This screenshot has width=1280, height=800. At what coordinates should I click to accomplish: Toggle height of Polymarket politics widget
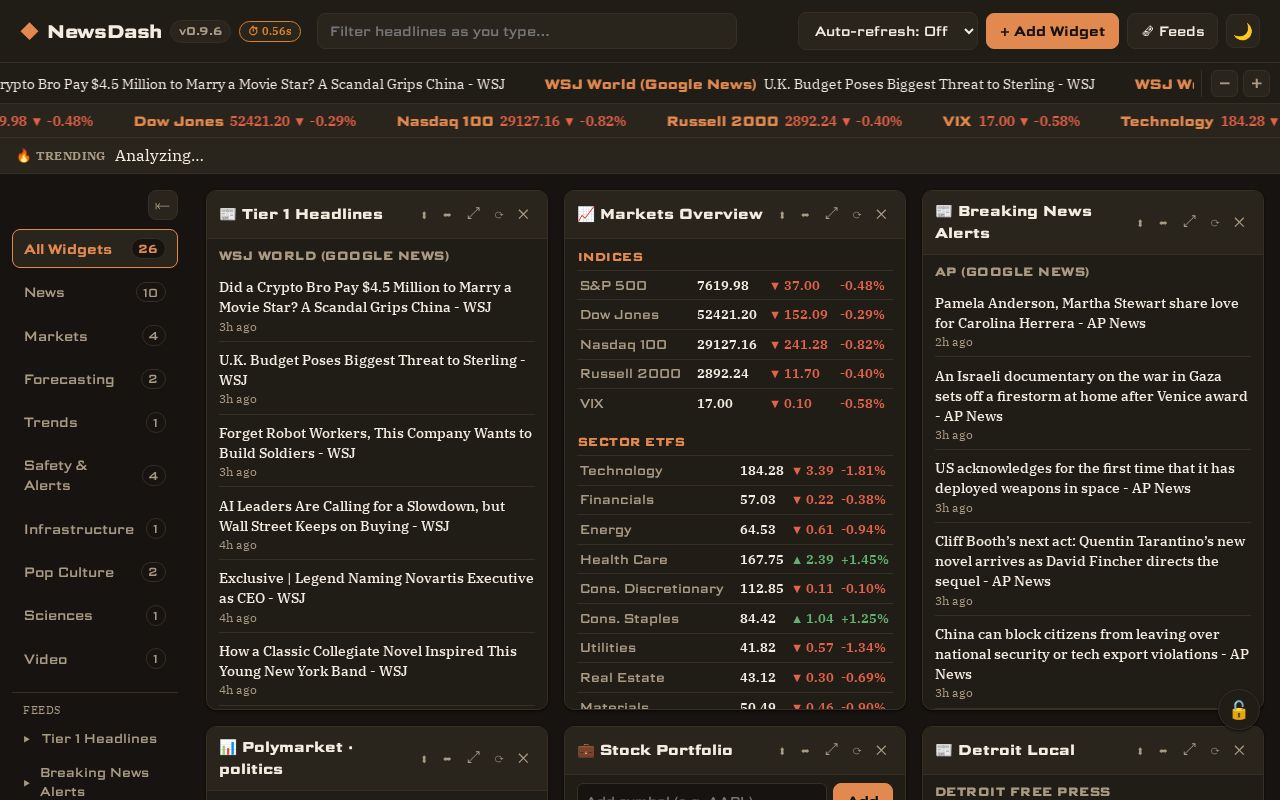click(424, 758)
